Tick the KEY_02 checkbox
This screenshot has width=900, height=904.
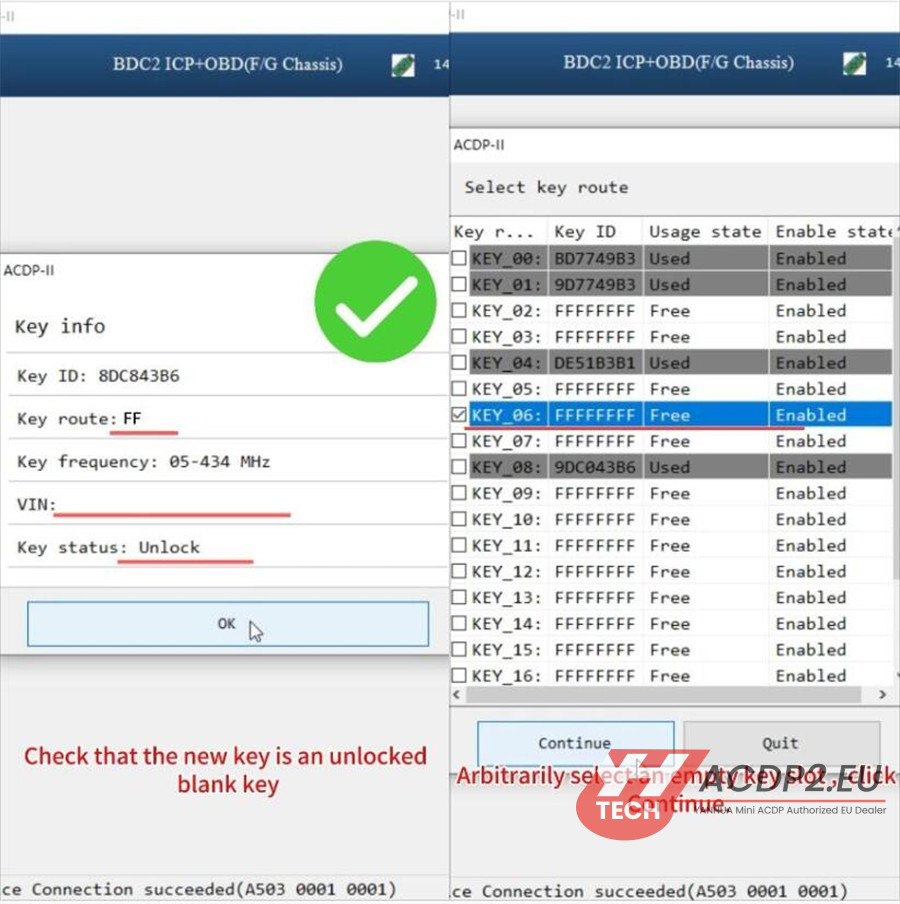point(459,311)
